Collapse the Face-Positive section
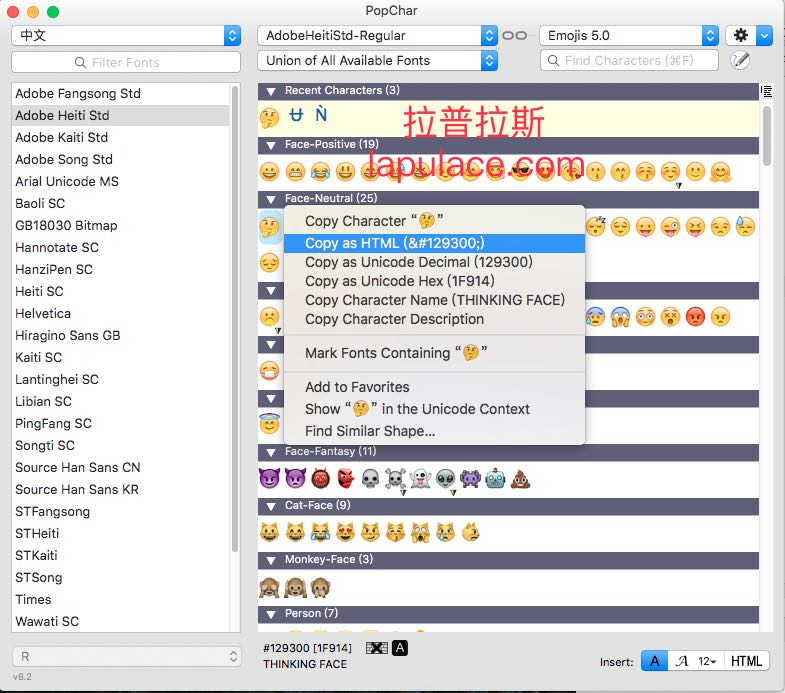The height and width of the screenshot is (693, 785). [271, 145]
